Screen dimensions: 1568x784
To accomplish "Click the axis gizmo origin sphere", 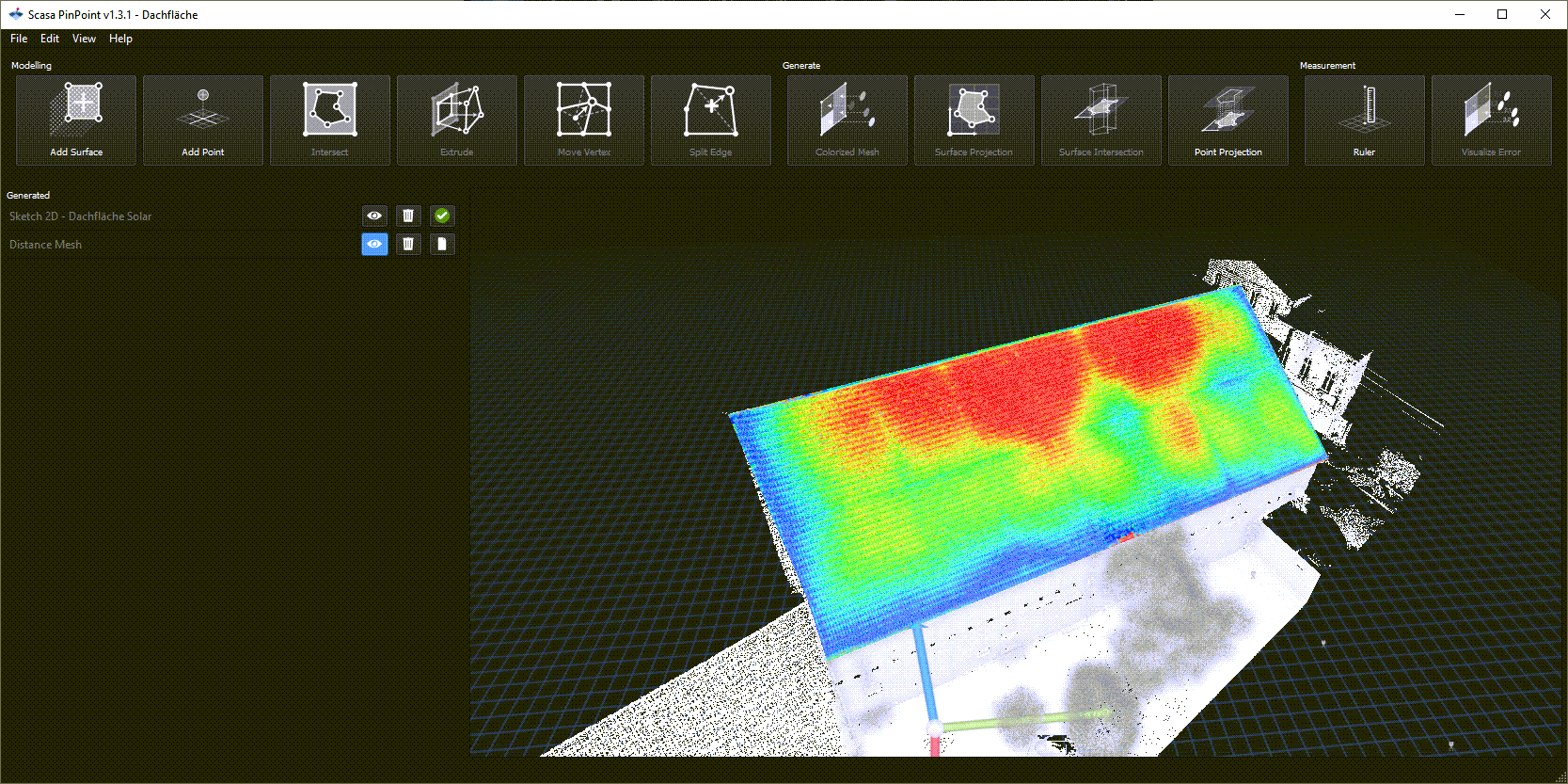I will click(x=935, y=728).
